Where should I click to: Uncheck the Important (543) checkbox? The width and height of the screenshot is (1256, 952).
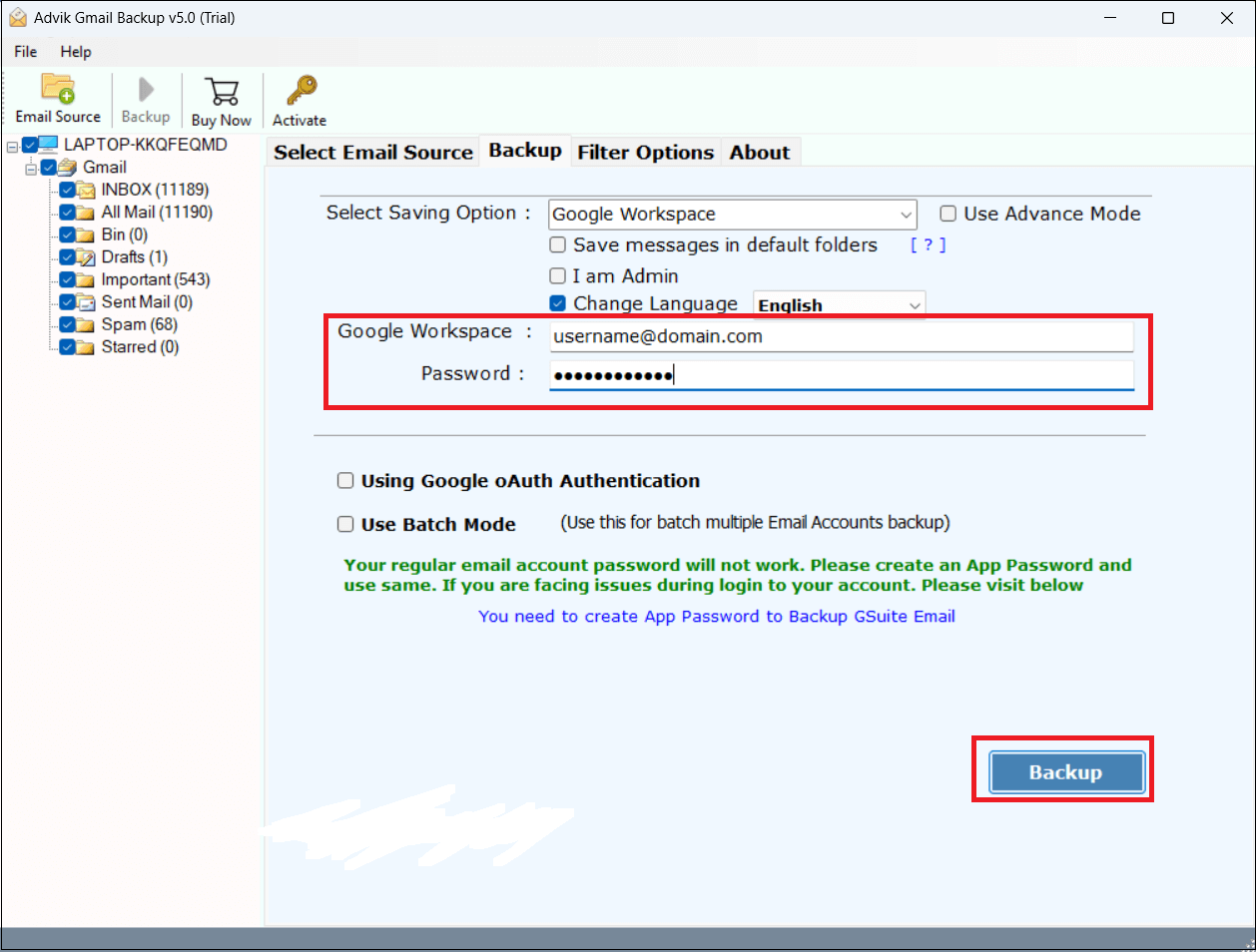(67, 280)
